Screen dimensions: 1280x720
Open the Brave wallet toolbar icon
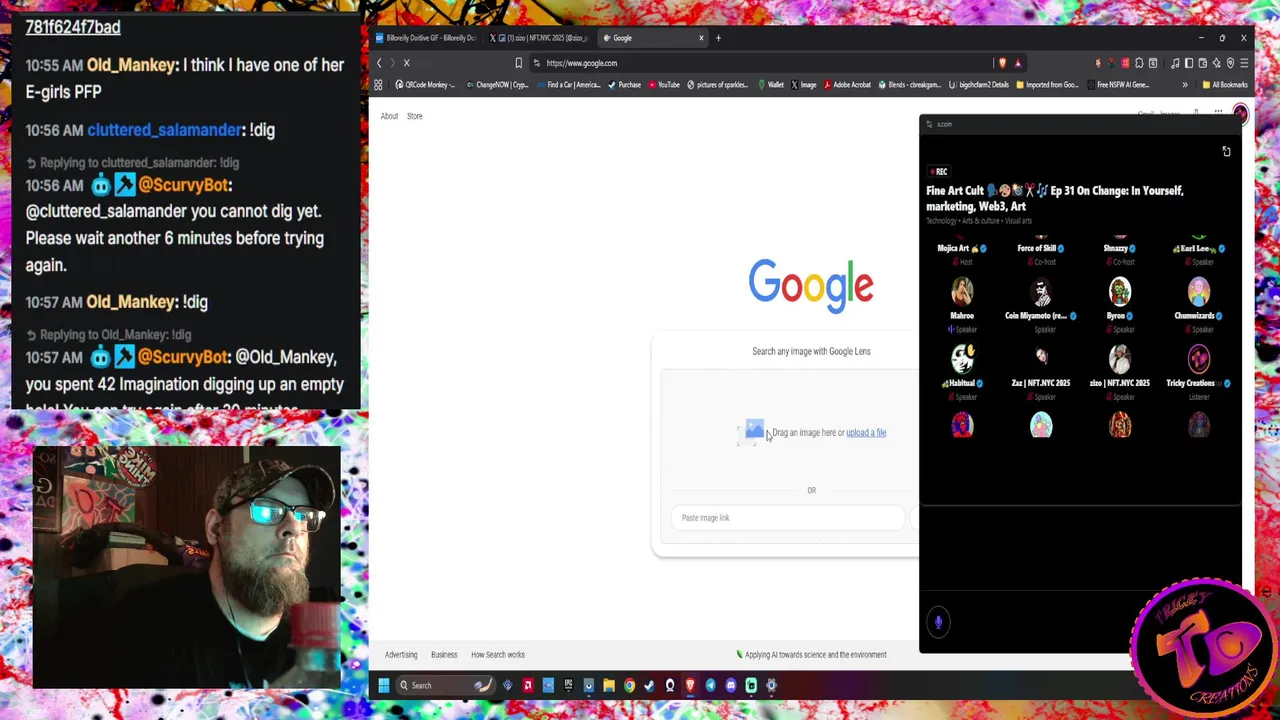point(1203,63)
